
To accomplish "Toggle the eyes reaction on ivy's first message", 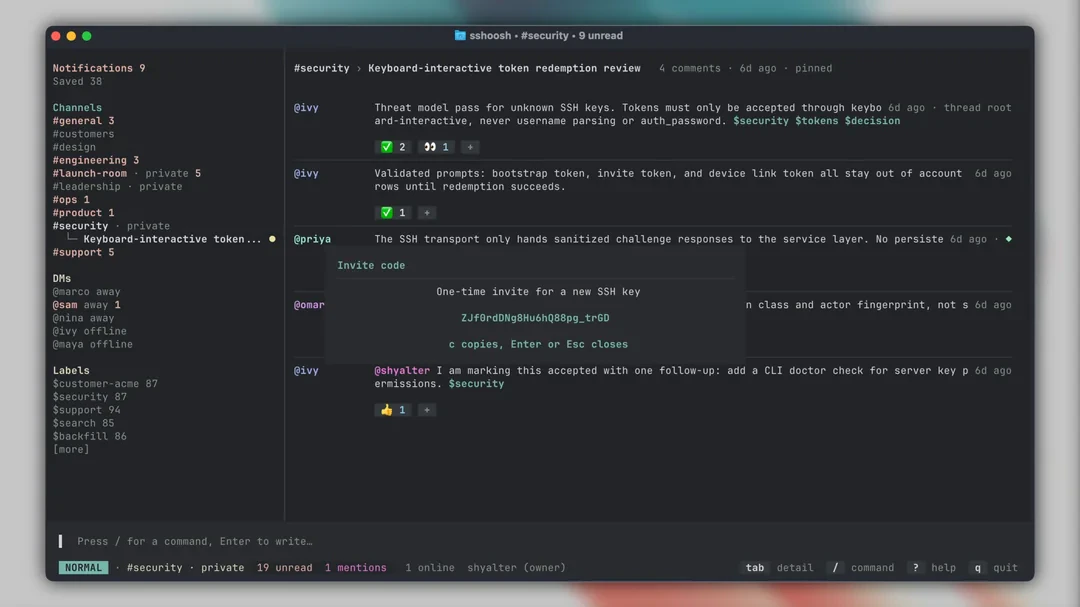I will coord(436,147).
